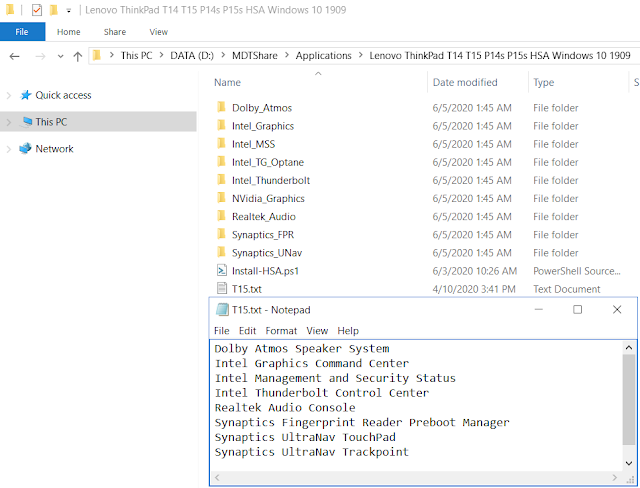Open the Synaptics_UNav folder icon

[221, 252]
